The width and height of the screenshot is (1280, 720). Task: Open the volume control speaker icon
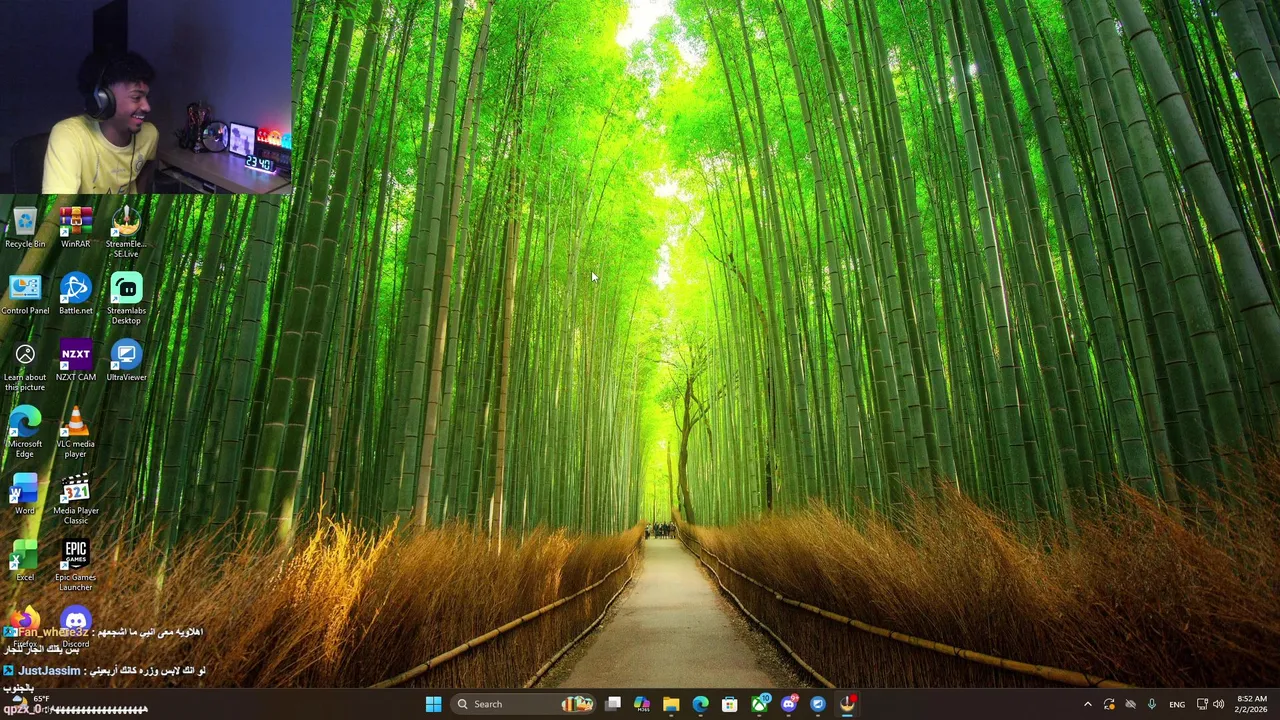point(1218,704)
